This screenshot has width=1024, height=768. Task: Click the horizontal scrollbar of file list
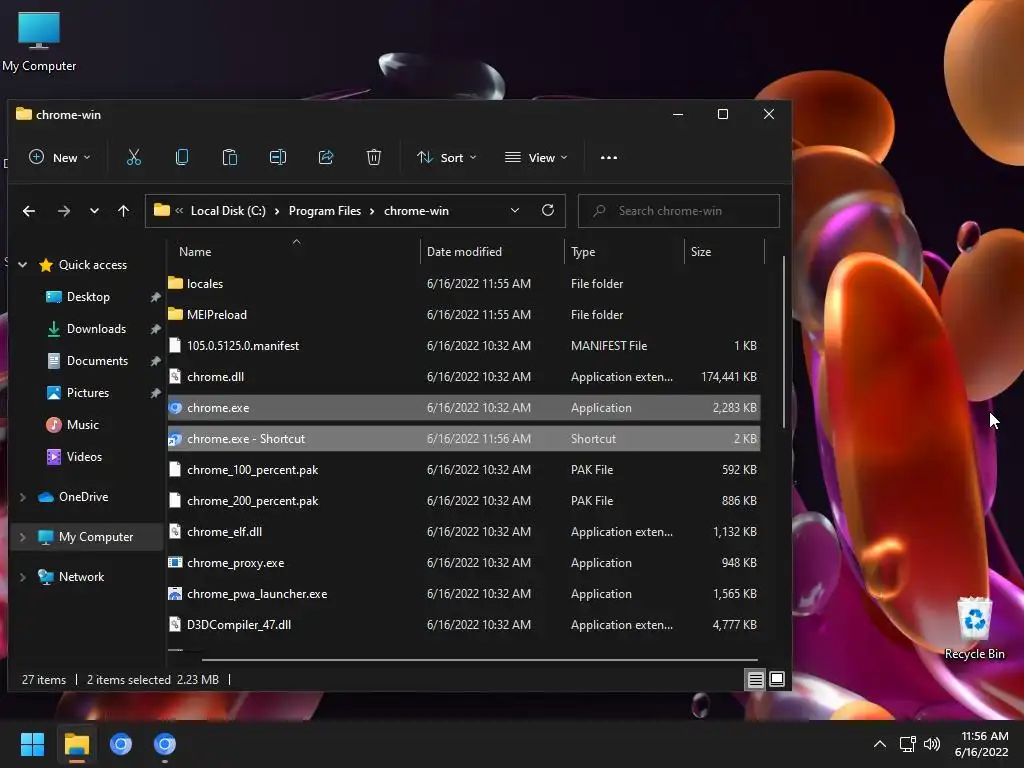tap(479, 660)
